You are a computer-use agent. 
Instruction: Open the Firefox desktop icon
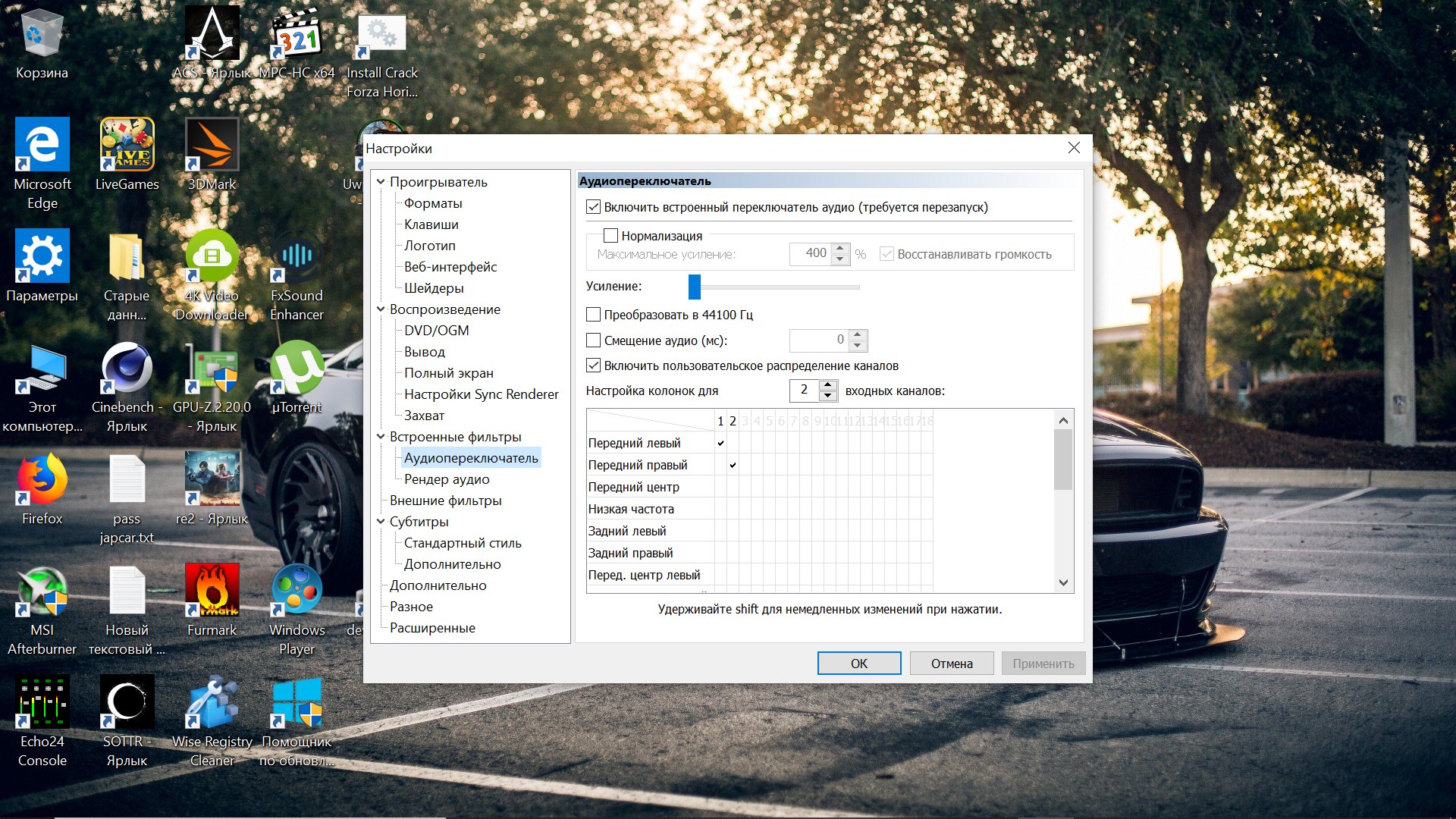click(42, 480)
